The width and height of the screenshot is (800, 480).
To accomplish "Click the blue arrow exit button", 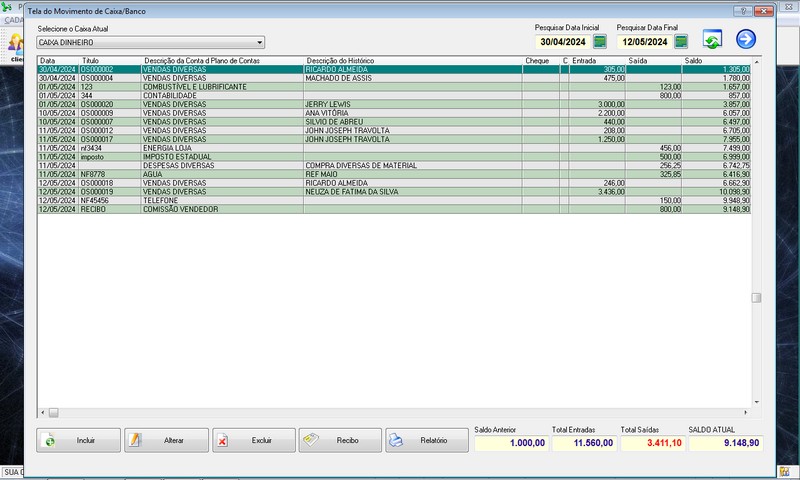I will 746,40.
